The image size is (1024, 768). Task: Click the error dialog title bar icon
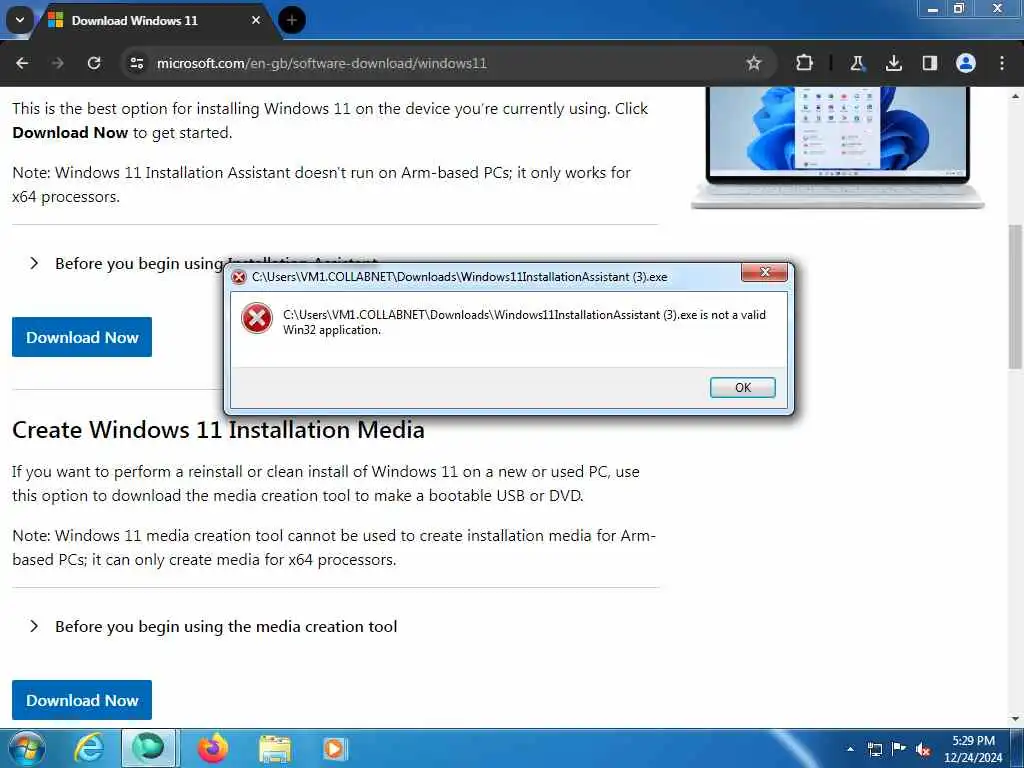[239, 277]
